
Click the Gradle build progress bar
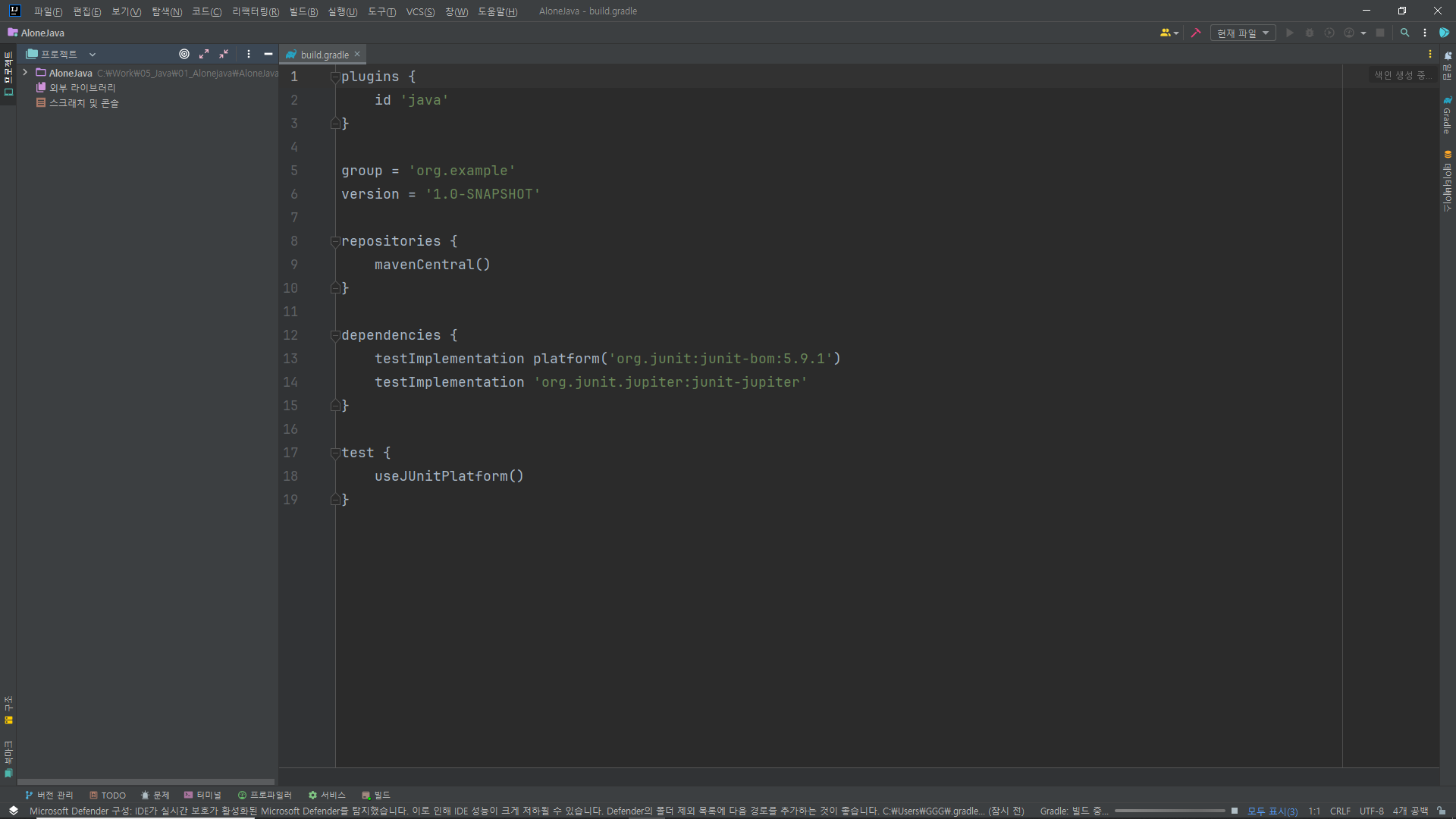click(x=1169, y=811)
